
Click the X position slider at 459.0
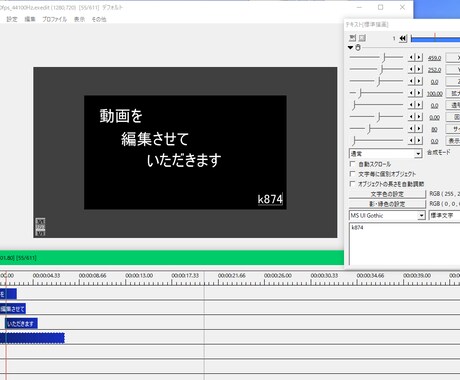click(376, 57)
